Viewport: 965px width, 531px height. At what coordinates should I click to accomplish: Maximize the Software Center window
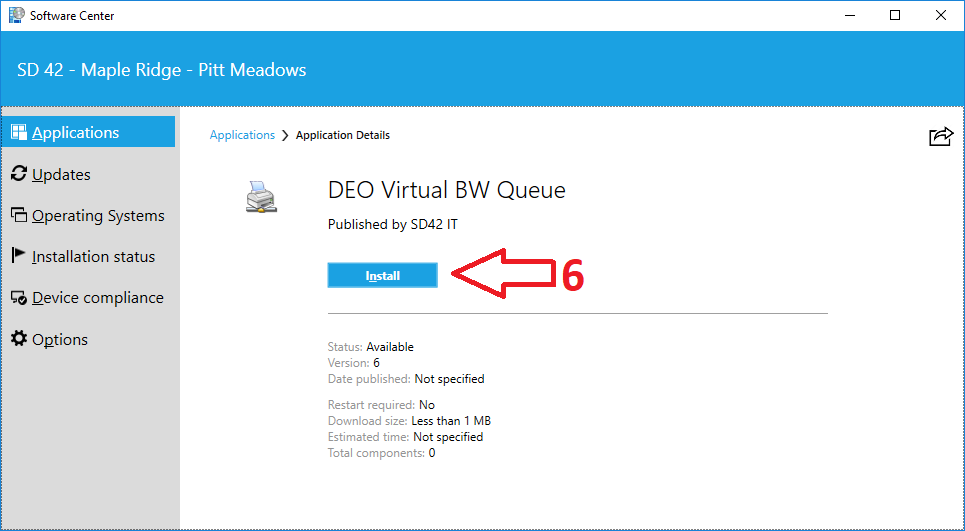[x=895, y=15]
